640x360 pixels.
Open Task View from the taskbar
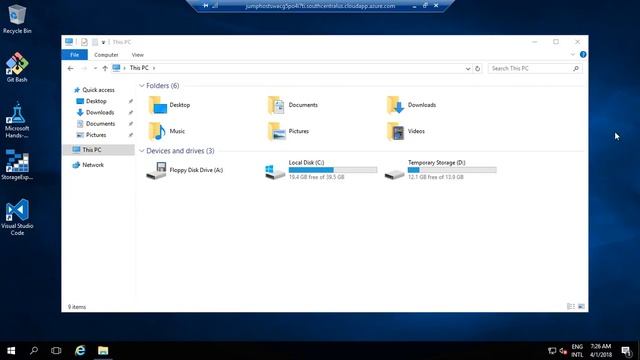click(56, 351)
